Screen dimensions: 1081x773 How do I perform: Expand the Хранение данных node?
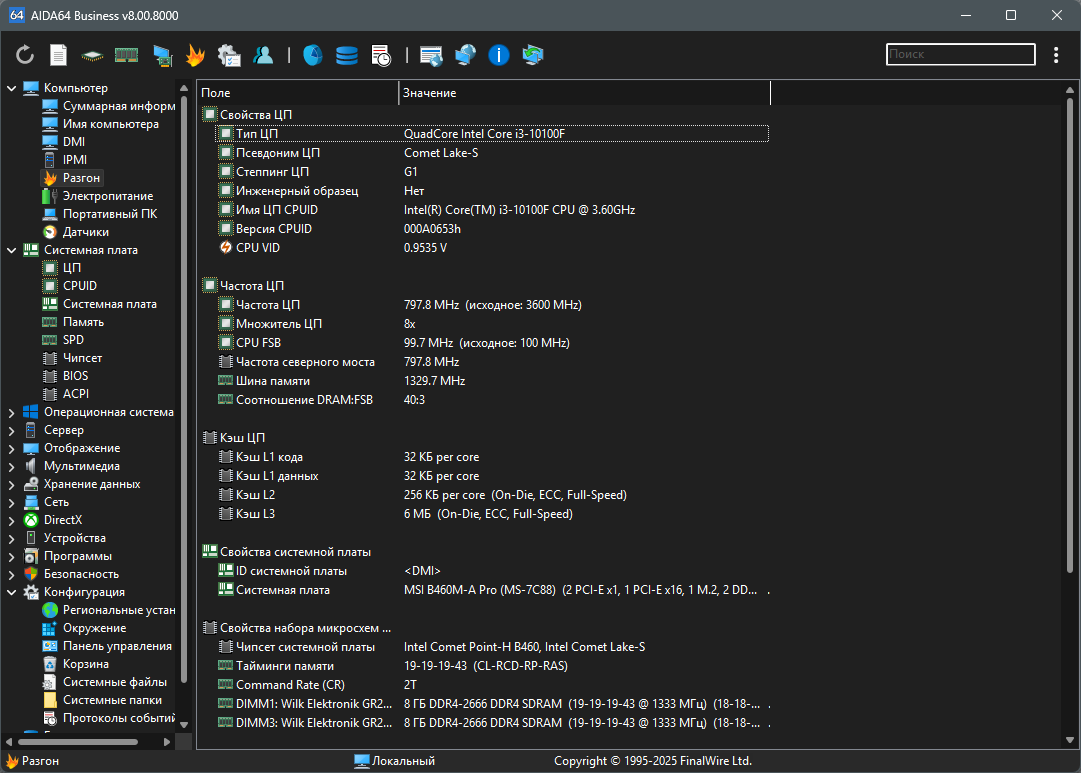point(11,484)
